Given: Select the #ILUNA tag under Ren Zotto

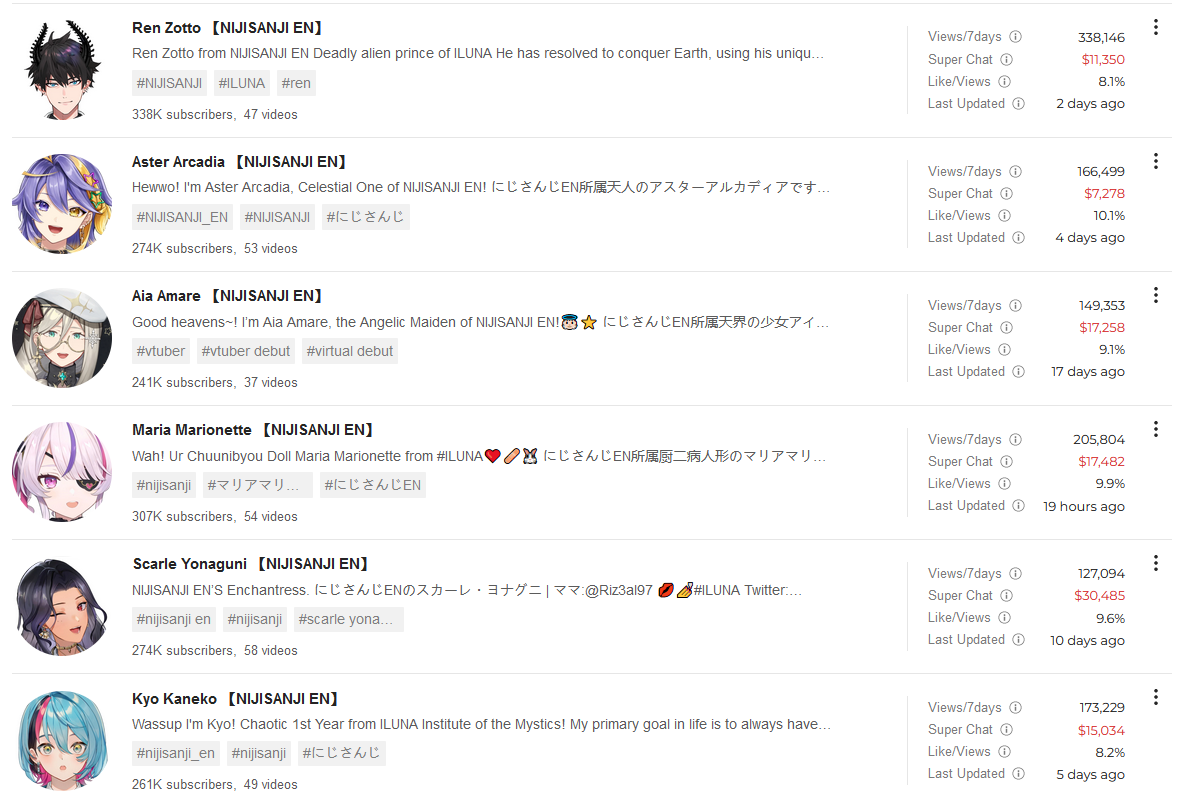Looking at the screenshot, I should [242, 83].
